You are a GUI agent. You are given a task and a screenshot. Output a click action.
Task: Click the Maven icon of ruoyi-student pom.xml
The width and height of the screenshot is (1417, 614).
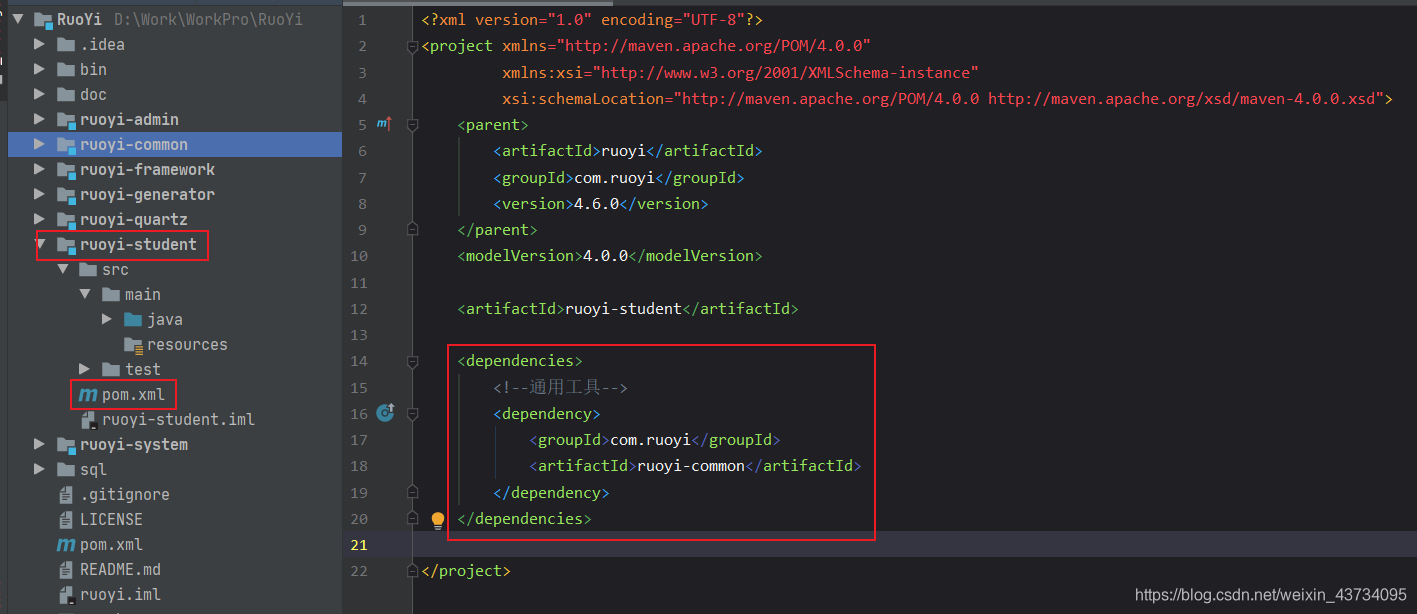(x=88, y=395)
